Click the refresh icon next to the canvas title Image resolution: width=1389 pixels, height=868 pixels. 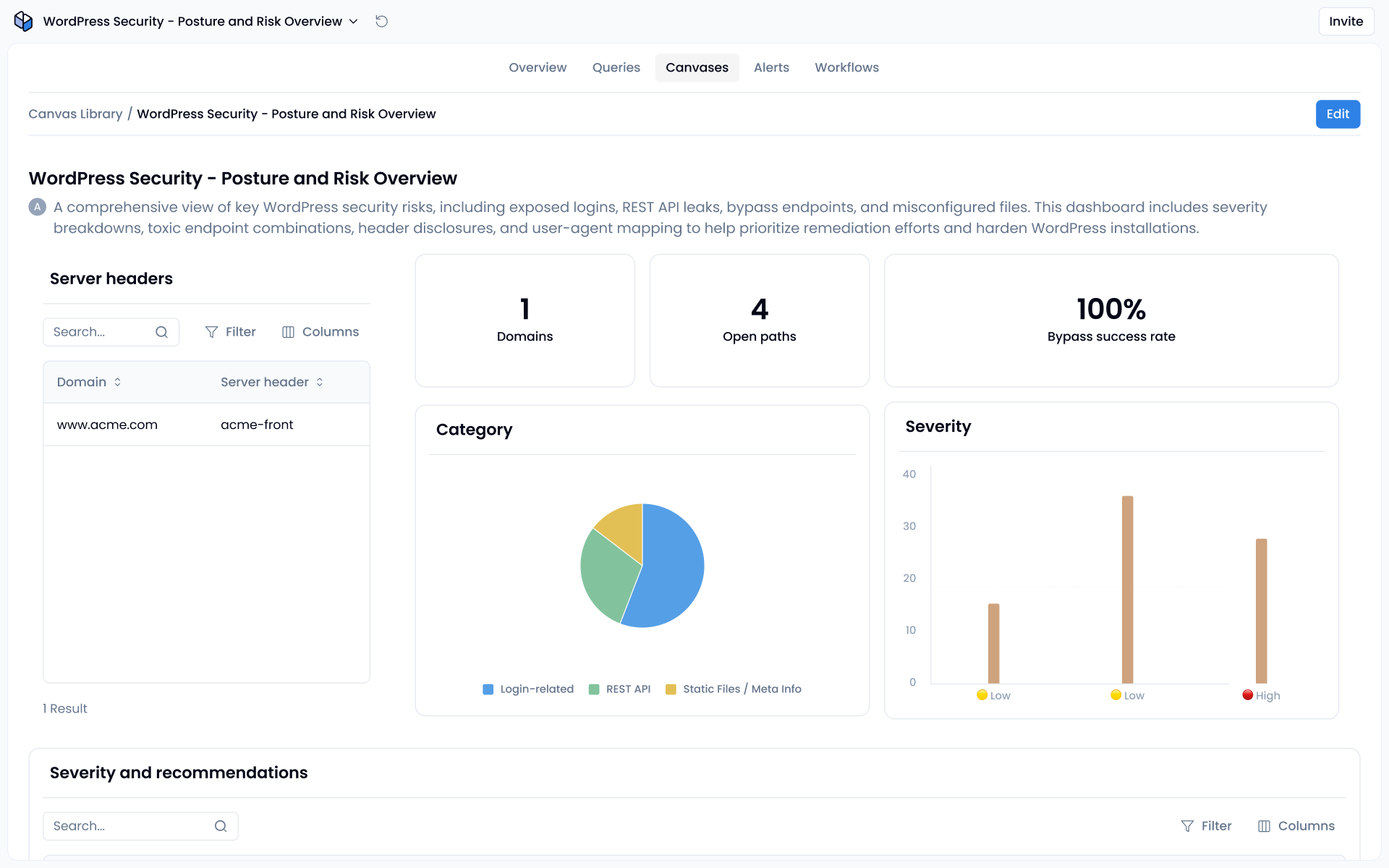(x=381, y=21)
